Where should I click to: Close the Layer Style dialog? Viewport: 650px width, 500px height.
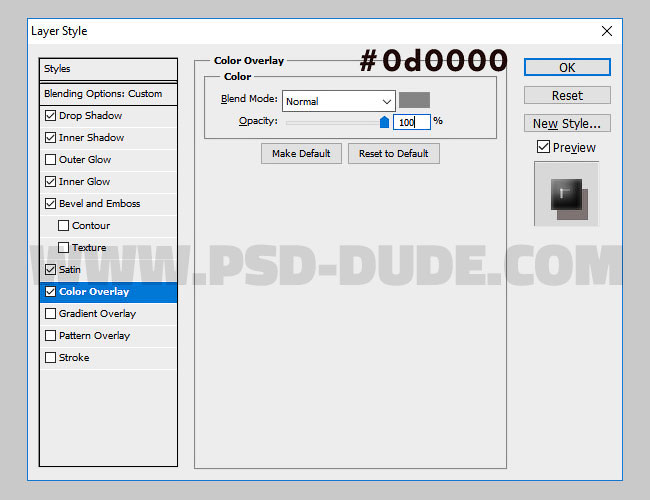[607, 31]
